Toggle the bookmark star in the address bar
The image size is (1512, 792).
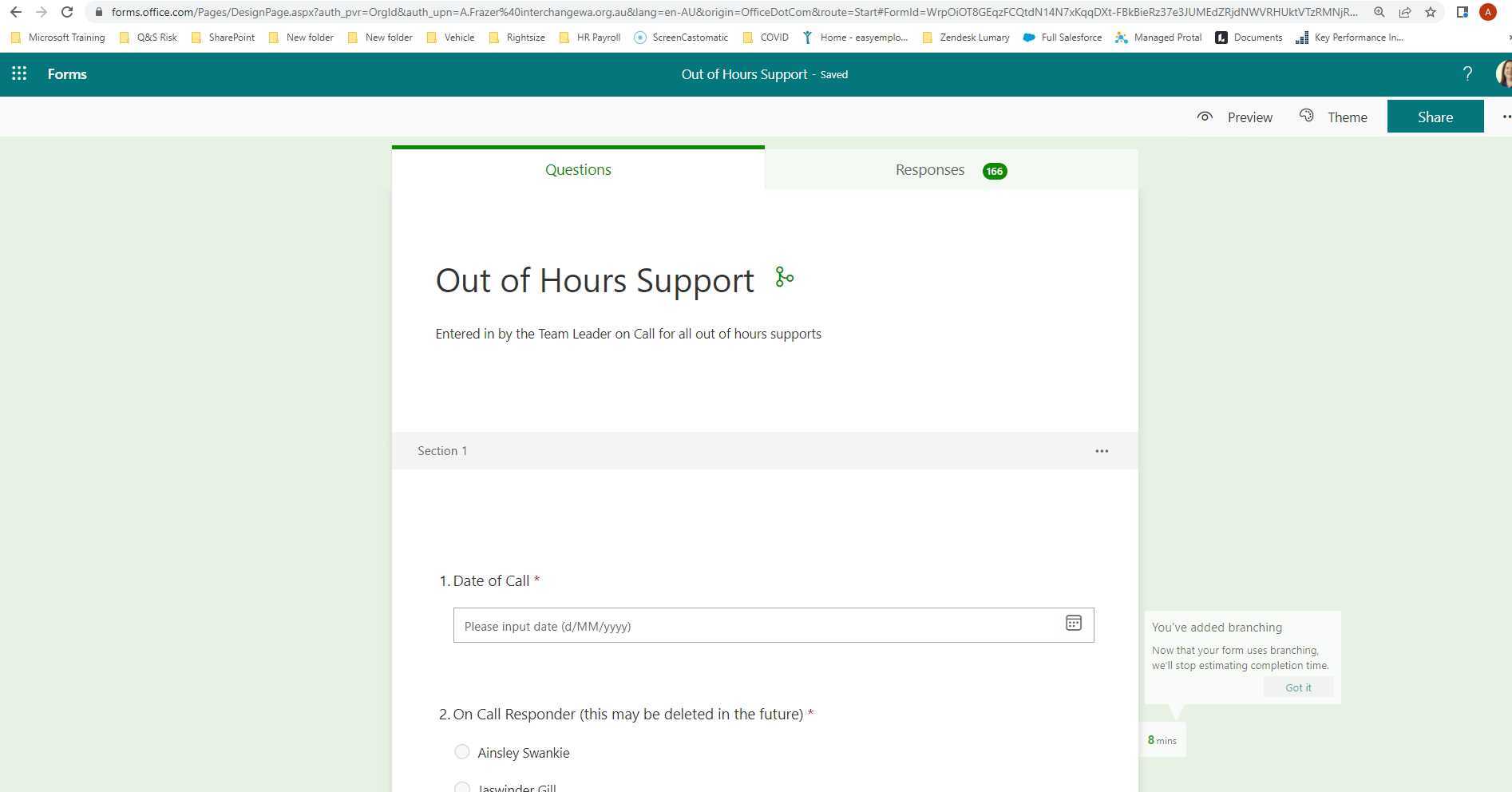click(x=1431, y=12)
